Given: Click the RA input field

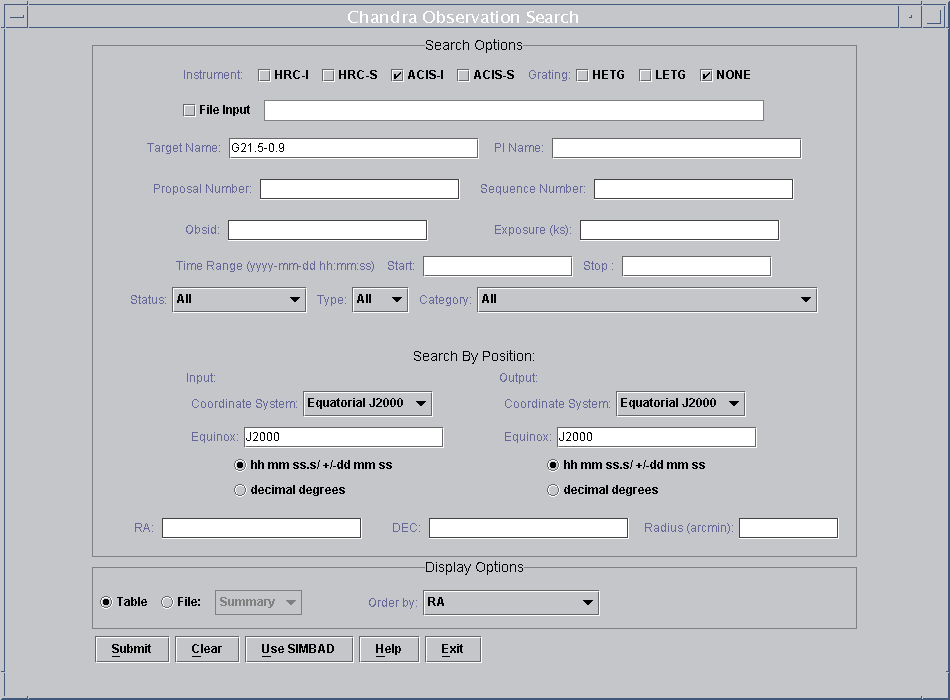Looking at the screenshot, I should (x=261, y=528).
